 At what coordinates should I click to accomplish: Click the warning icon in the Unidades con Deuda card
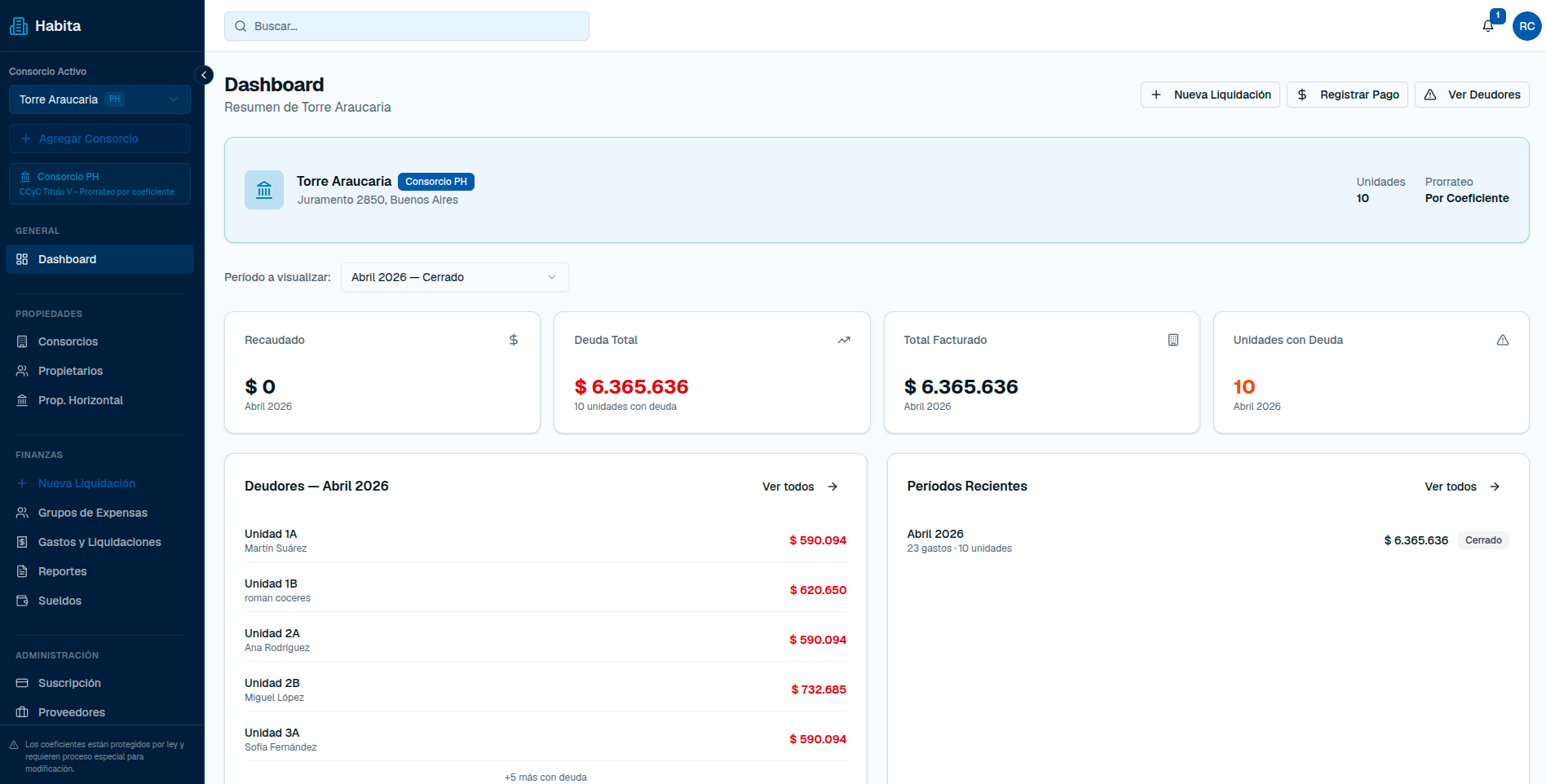pos(1503,340)
